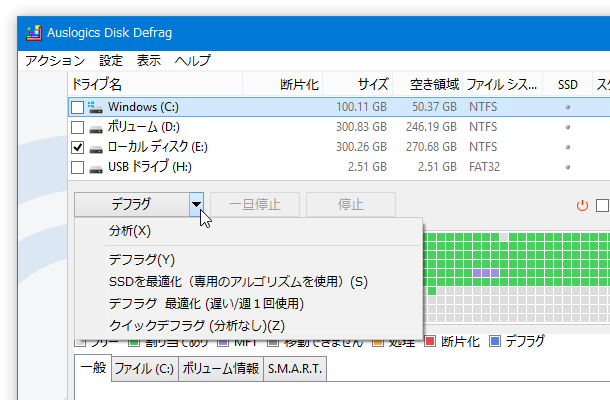Click the 50.37 GB free space cell
This screenshot has height=400, width=610.
point(434,107)
